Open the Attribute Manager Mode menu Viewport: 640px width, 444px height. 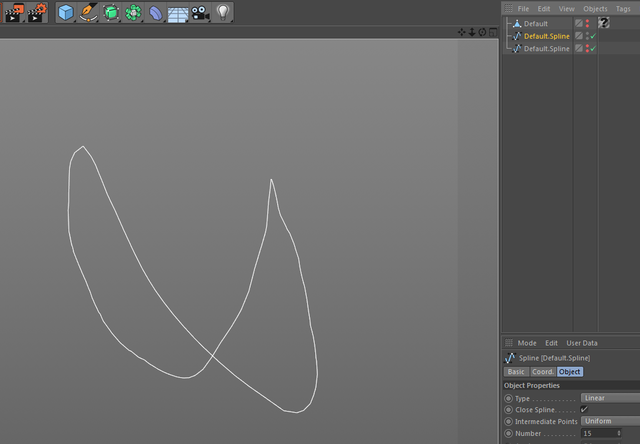pyautogui.click(x=527, y=343)
